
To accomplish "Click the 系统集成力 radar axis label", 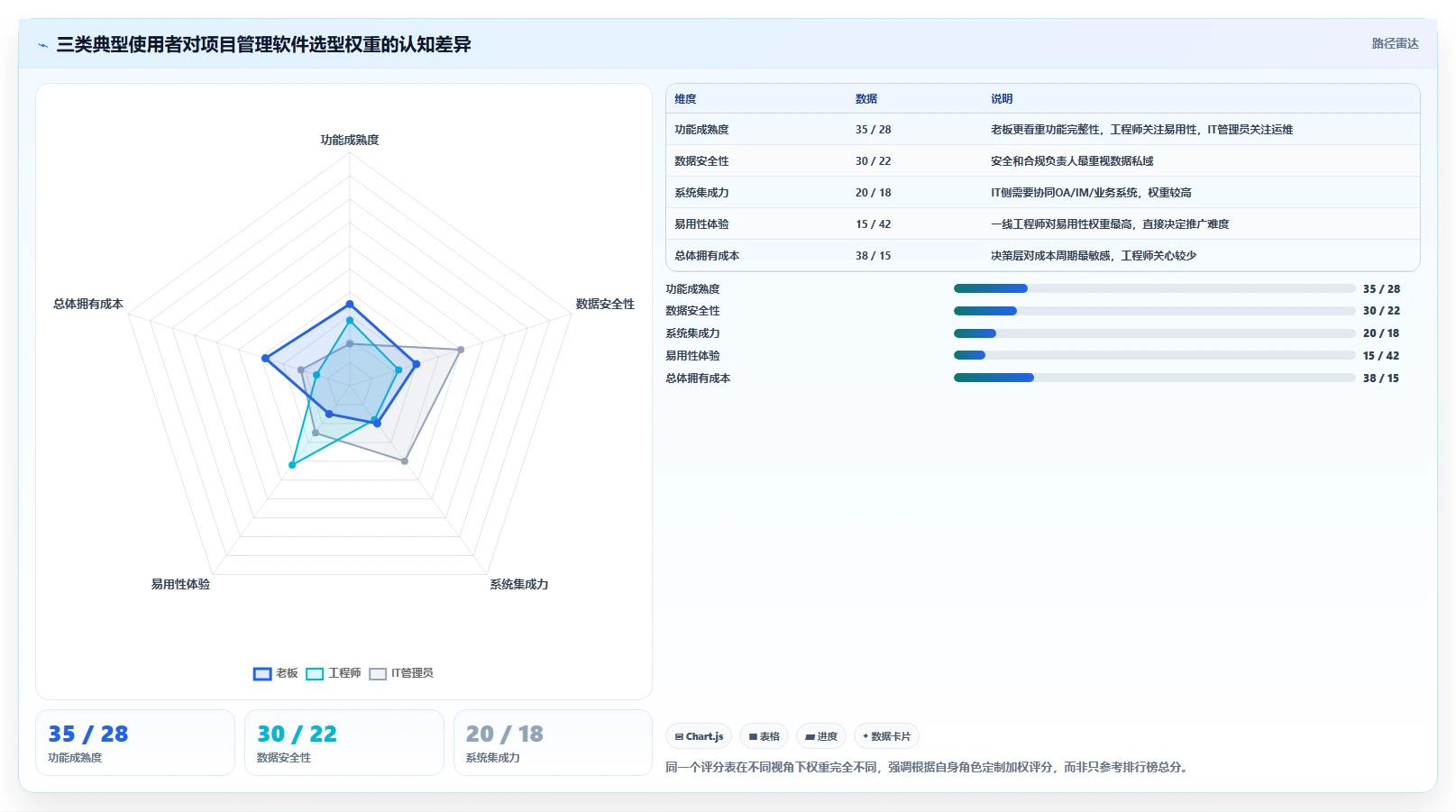I will [x=518, y=584].
